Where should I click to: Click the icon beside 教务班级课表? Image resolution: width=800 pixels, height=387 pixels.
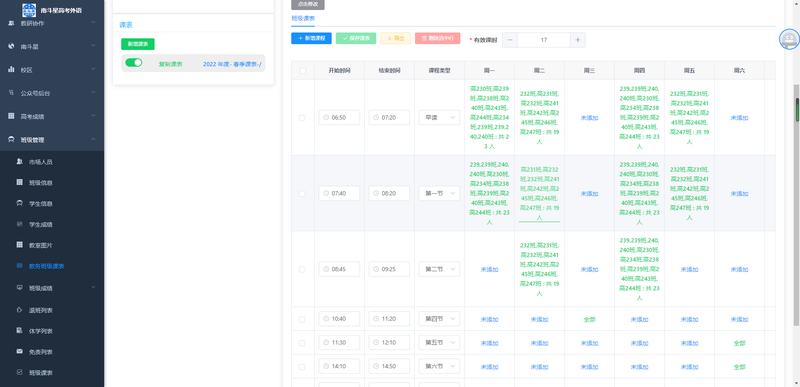coord(19,266)
